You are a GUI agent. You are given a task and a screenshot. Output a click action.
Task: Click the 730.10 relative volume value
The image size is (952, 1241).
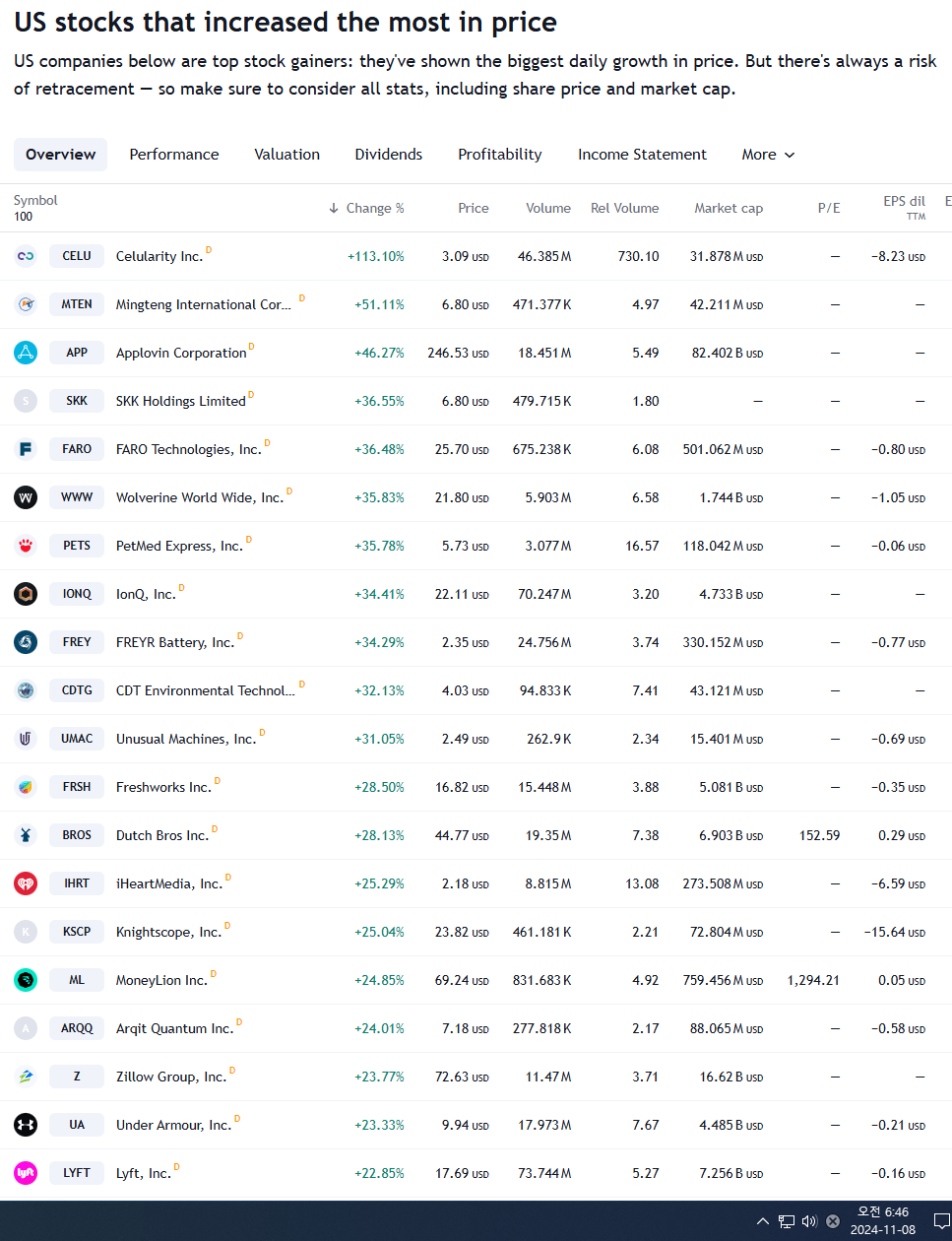click(x=639, y=256)
